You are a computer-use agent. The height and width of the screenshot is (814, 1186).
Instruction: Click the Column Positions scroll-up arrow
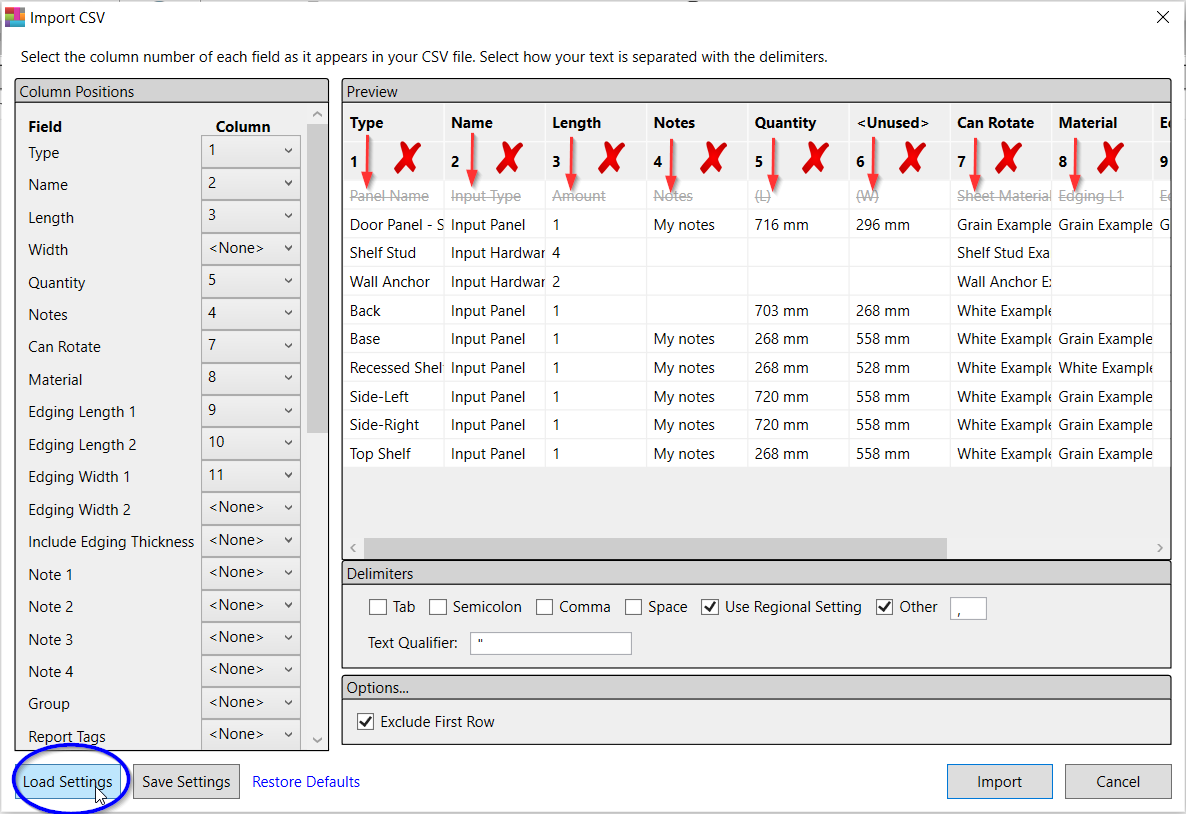click(x=317, y=114)
